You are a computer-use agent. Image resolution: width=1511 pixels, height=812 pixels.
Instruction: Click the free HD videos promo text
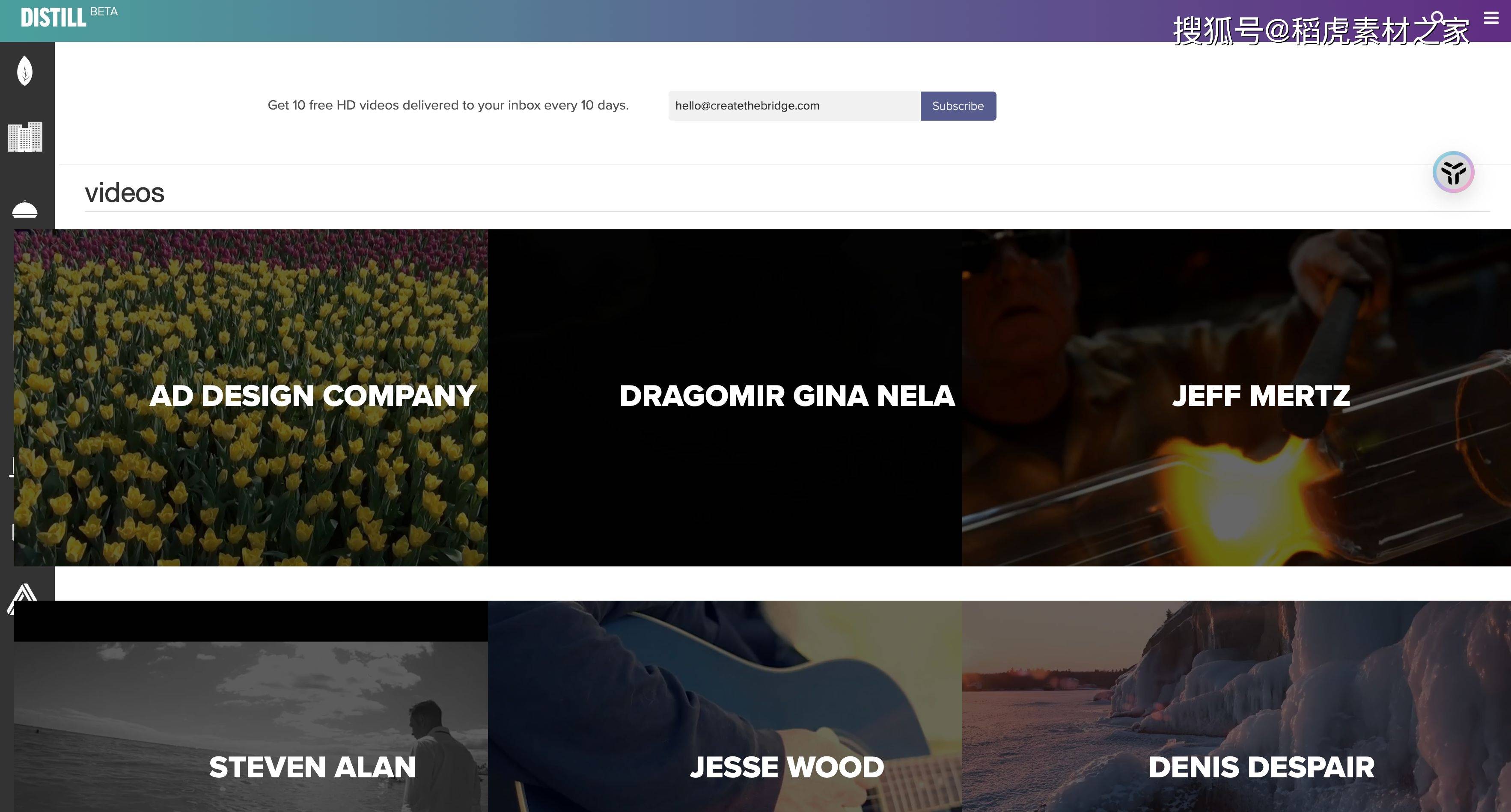448,106
